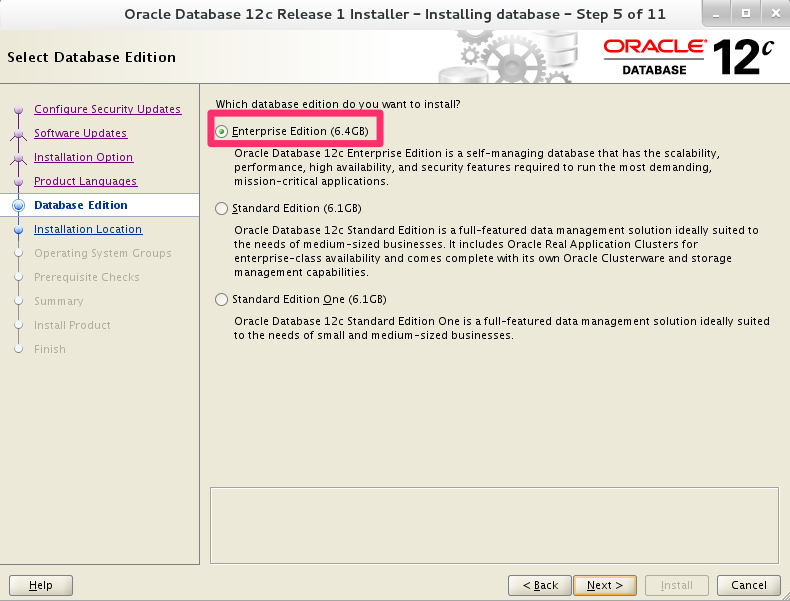790x601 pixels.
Task: Open Help from the bottom-left button
Action: point(41,585)
